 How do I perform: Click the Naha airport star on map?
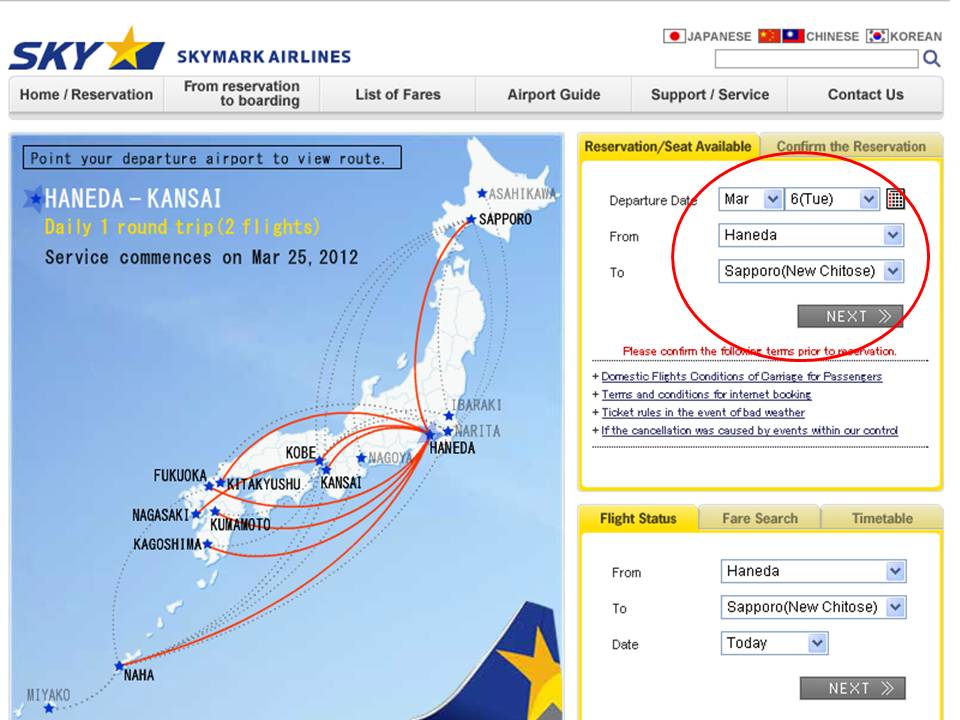[x=119, y=665]
